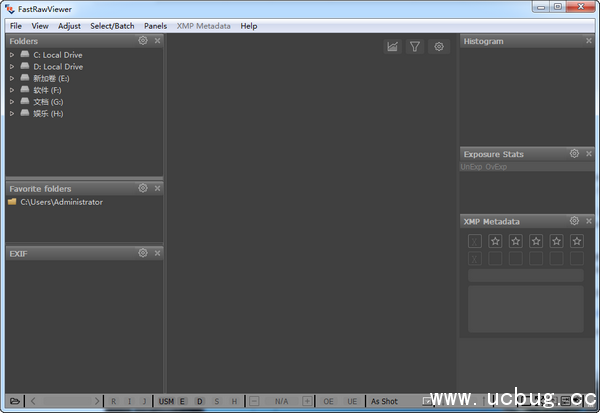This screenshot has width=600, height=413.
Task: Open the As Shot white balance dropdown
Action: click(x=385, y=401)
